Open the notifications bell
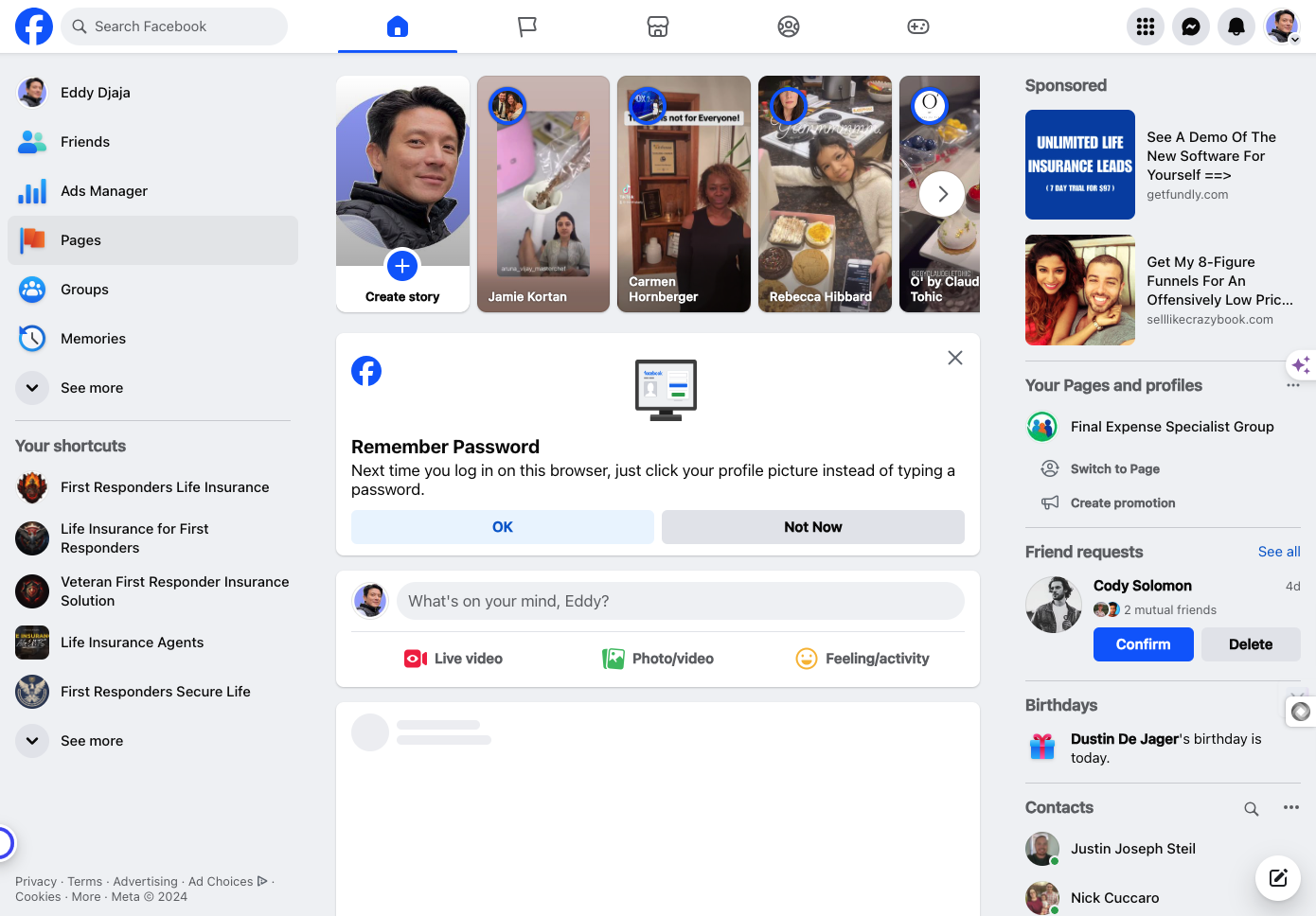Image resolution: width=1316 pixels, height=916 pixels. coord(1236,26)
